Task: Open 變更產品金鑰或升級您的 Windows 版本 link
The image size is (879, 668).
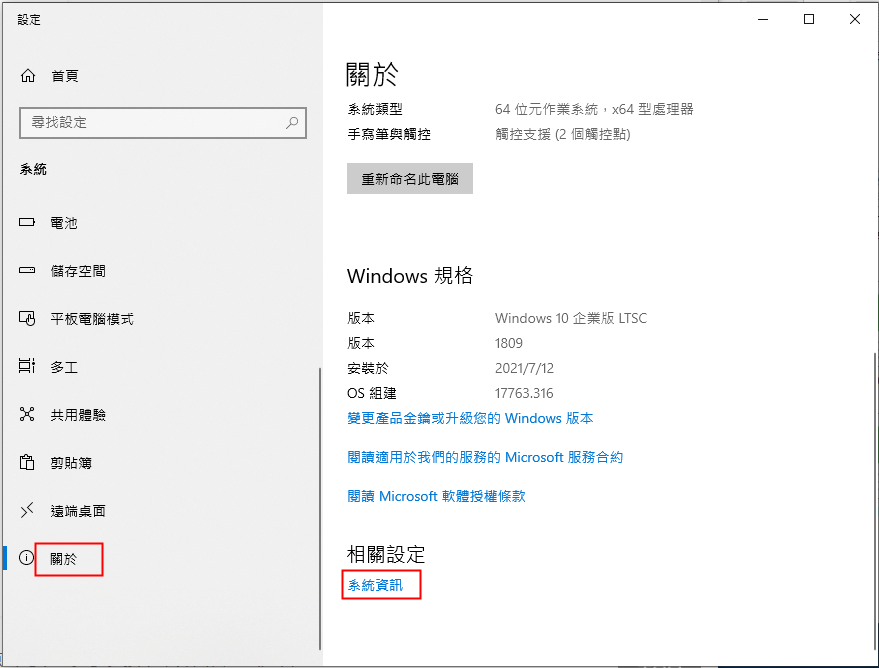Action: (x=470, y=419)
